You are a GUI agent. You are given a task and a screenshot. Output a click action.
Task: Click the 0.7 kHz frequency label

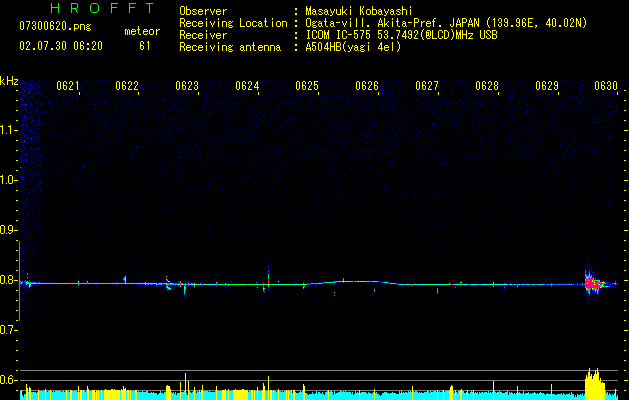click(x=8, y=330)
